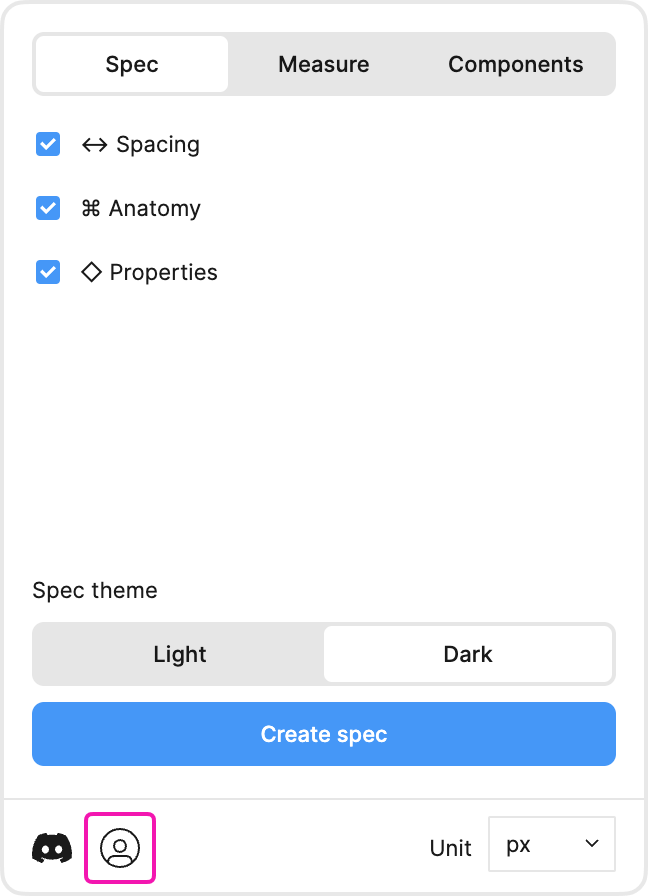
Task: Choose the Dark spec theme
Action: 468,654
